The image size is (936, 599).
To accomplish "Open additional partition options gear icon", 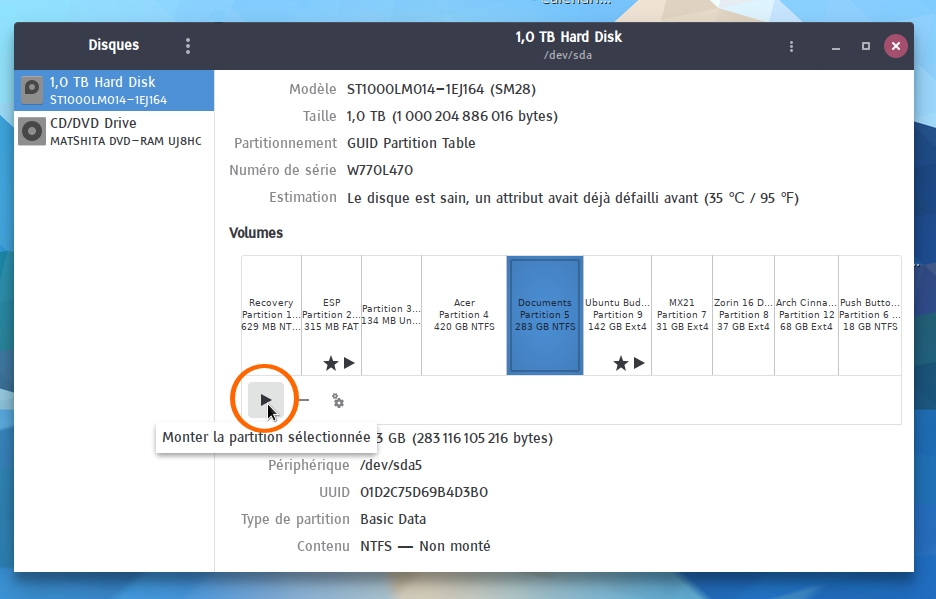I will [338, 401].
